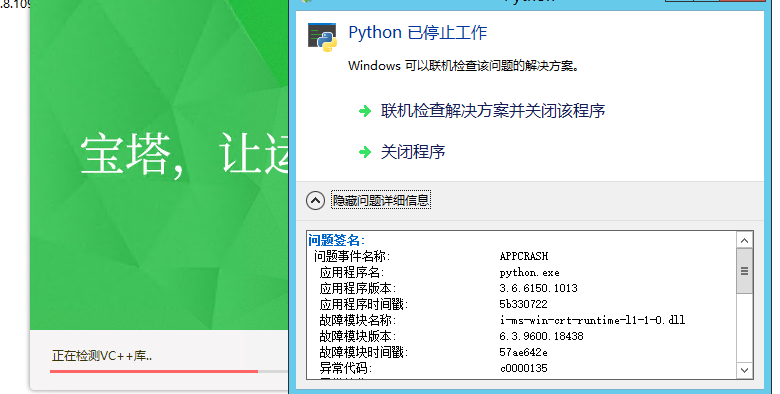Click the 问题签名: heading

(336, 240)
